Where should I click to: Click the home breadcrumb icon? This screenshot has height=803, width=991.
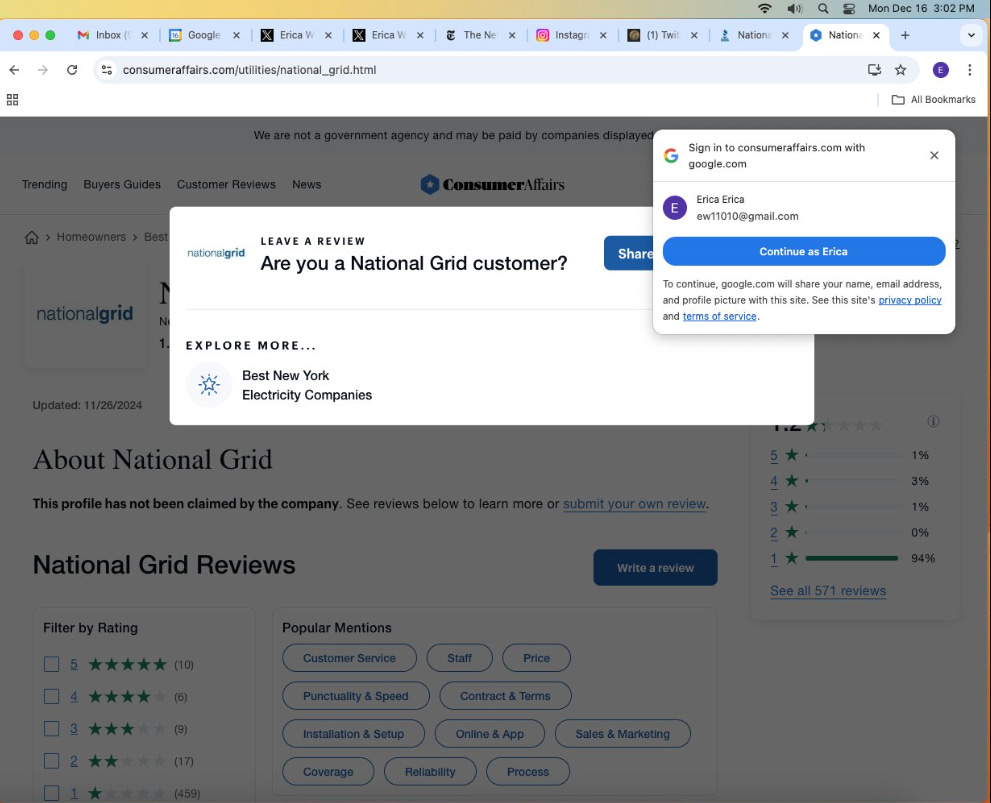click(x=32, y=238)
